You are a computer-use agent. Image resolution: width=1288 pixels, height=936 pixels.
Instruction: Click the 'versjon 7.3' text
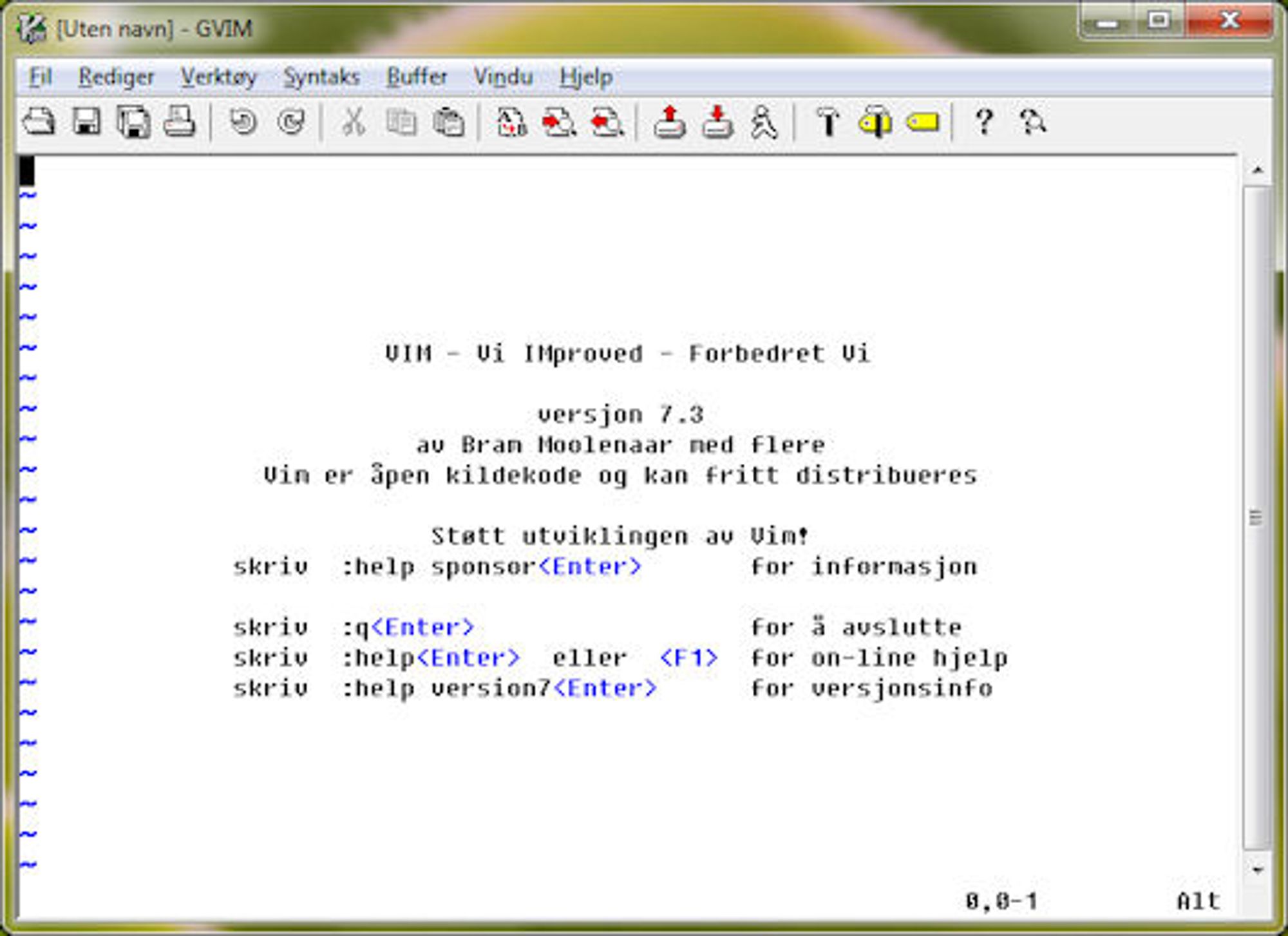tap(621, 414)
